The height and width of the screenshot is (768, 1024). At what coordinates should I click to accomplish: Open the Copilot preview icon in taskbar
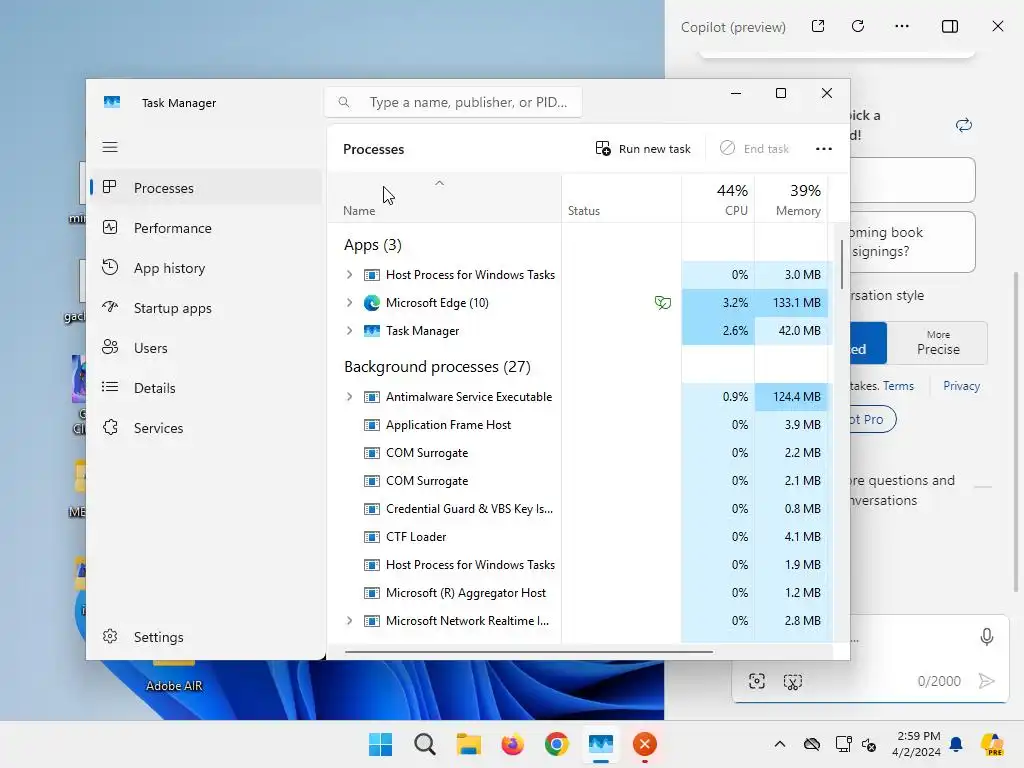point(992,744)
